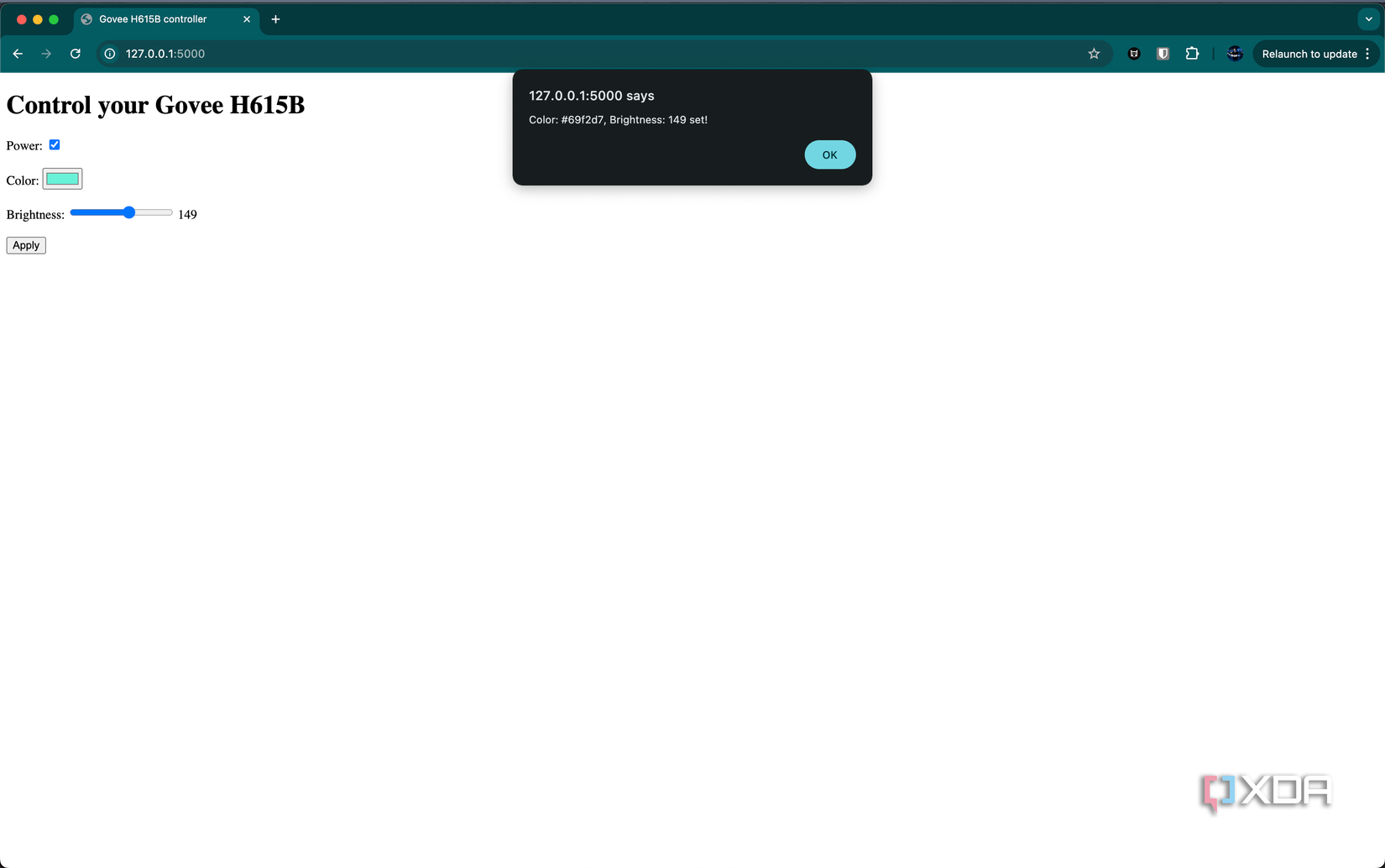Close the Govee H615B controller tab

[247, 19]
